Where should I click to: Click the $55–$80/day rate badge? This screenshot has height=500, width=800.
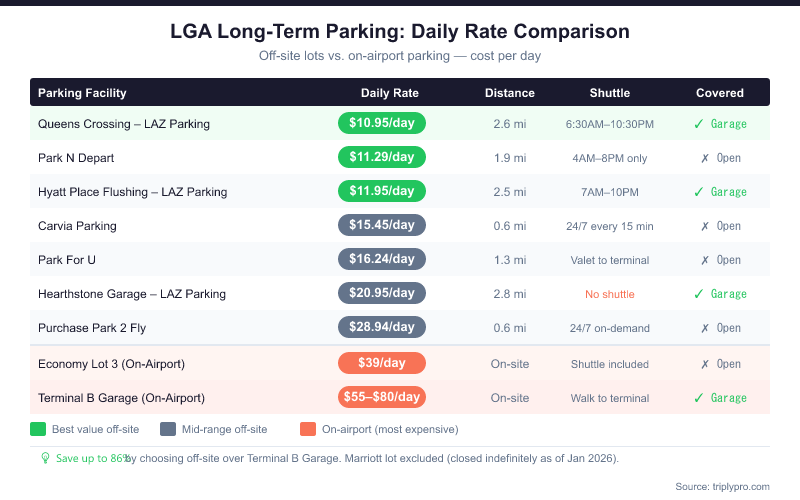382,398
